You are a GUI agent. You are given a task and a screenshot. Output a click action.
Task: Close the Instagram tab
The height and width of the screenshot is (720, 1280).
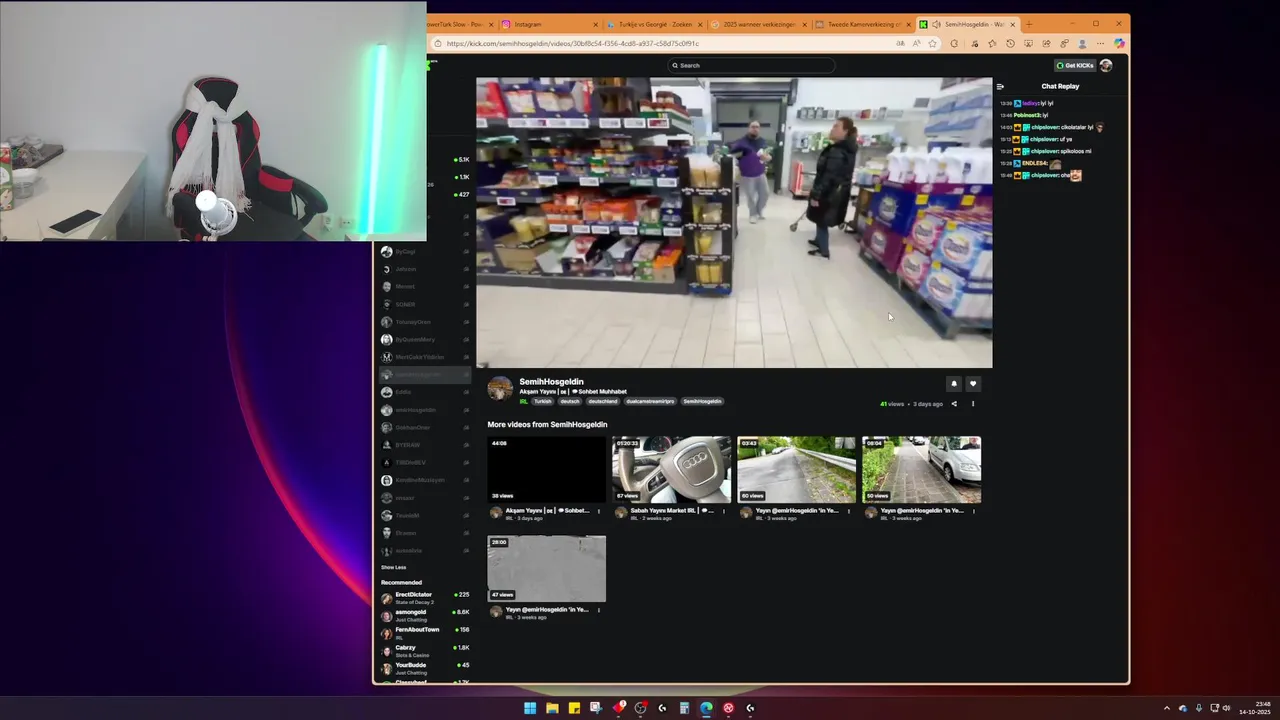595,24
